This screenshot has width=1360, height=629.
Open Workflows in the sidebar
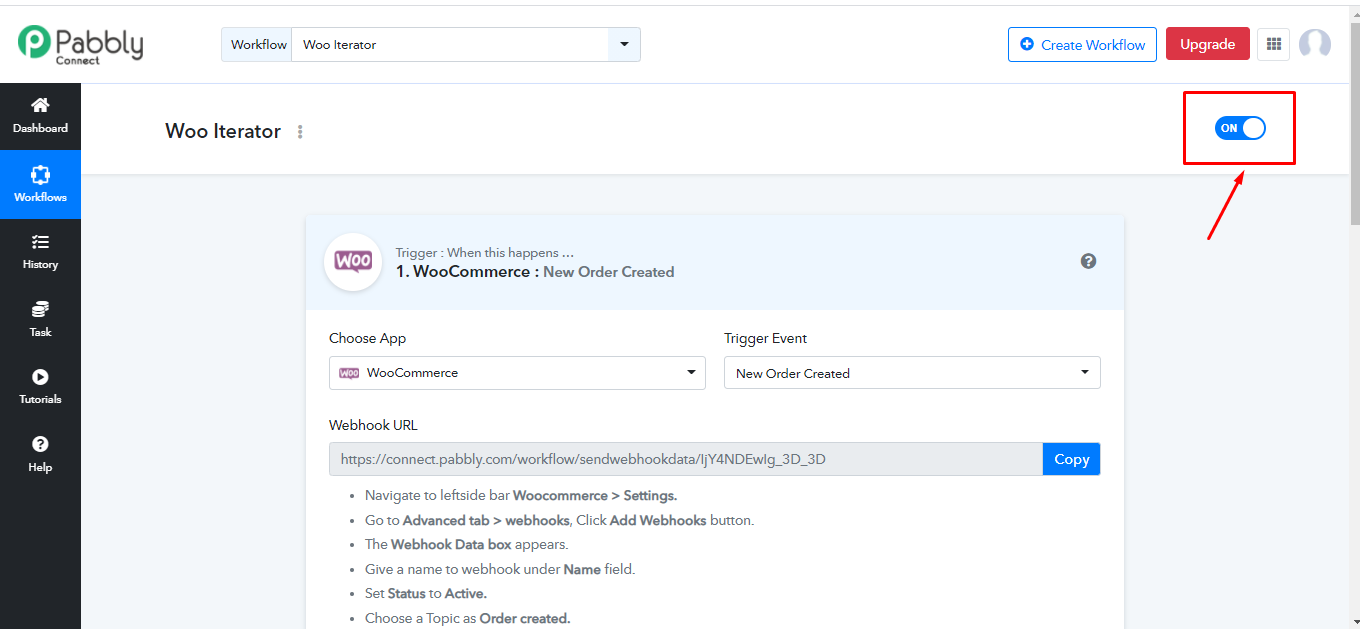(x=40, y=184)
